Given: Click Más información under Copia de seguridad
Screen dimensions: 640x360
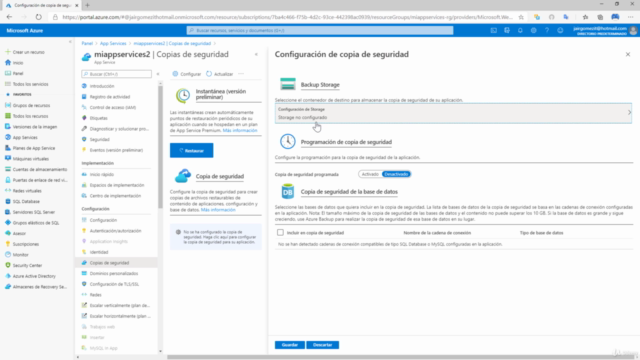Looking at the screenshot, I should click(x=218, y=209).
